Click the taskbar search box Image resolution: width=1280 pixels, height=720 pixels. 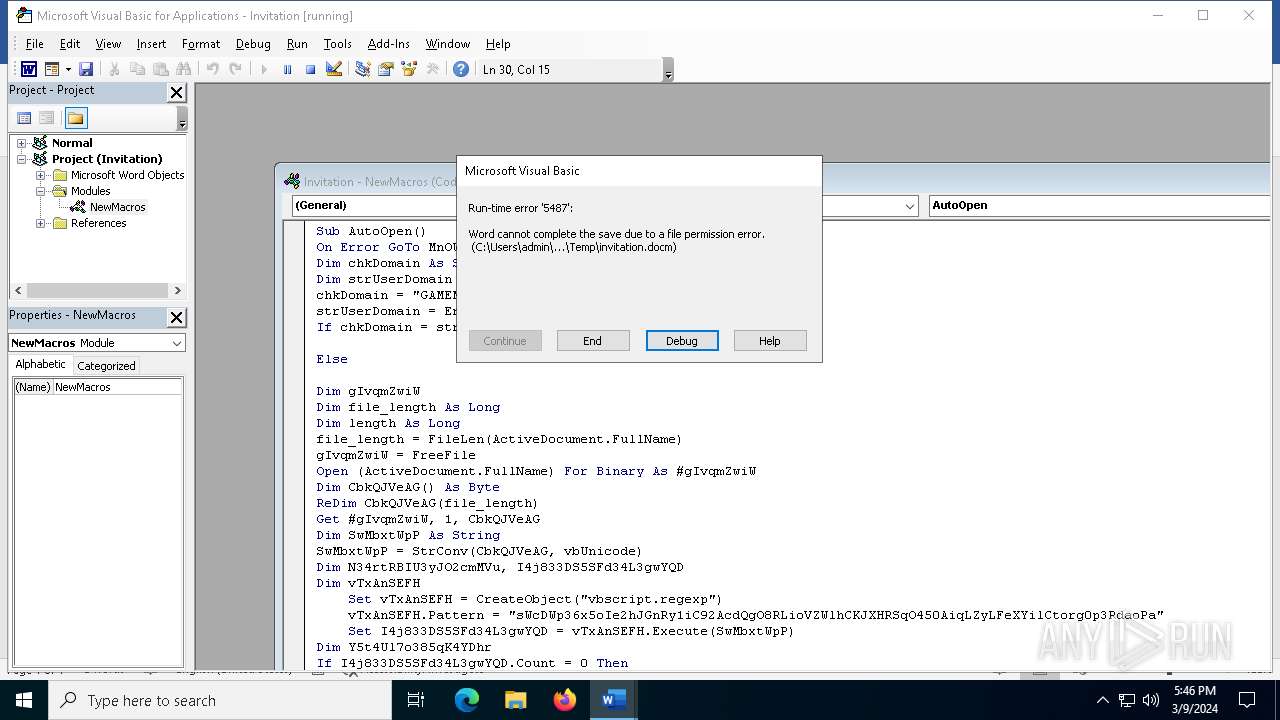(x=220, y=700)
